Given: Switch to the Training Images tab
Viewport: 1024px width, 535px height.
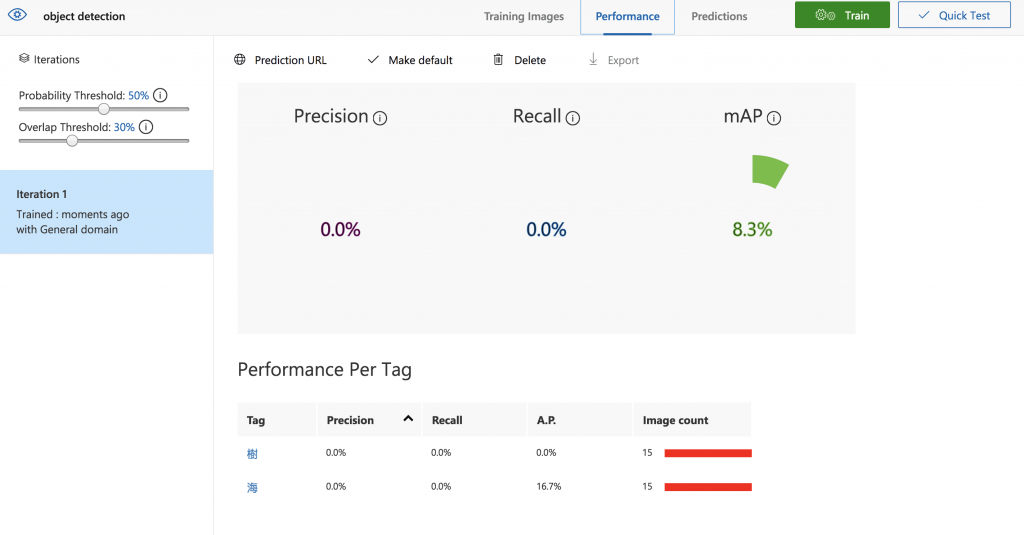Looking at the screenshot, I should 524,16.
